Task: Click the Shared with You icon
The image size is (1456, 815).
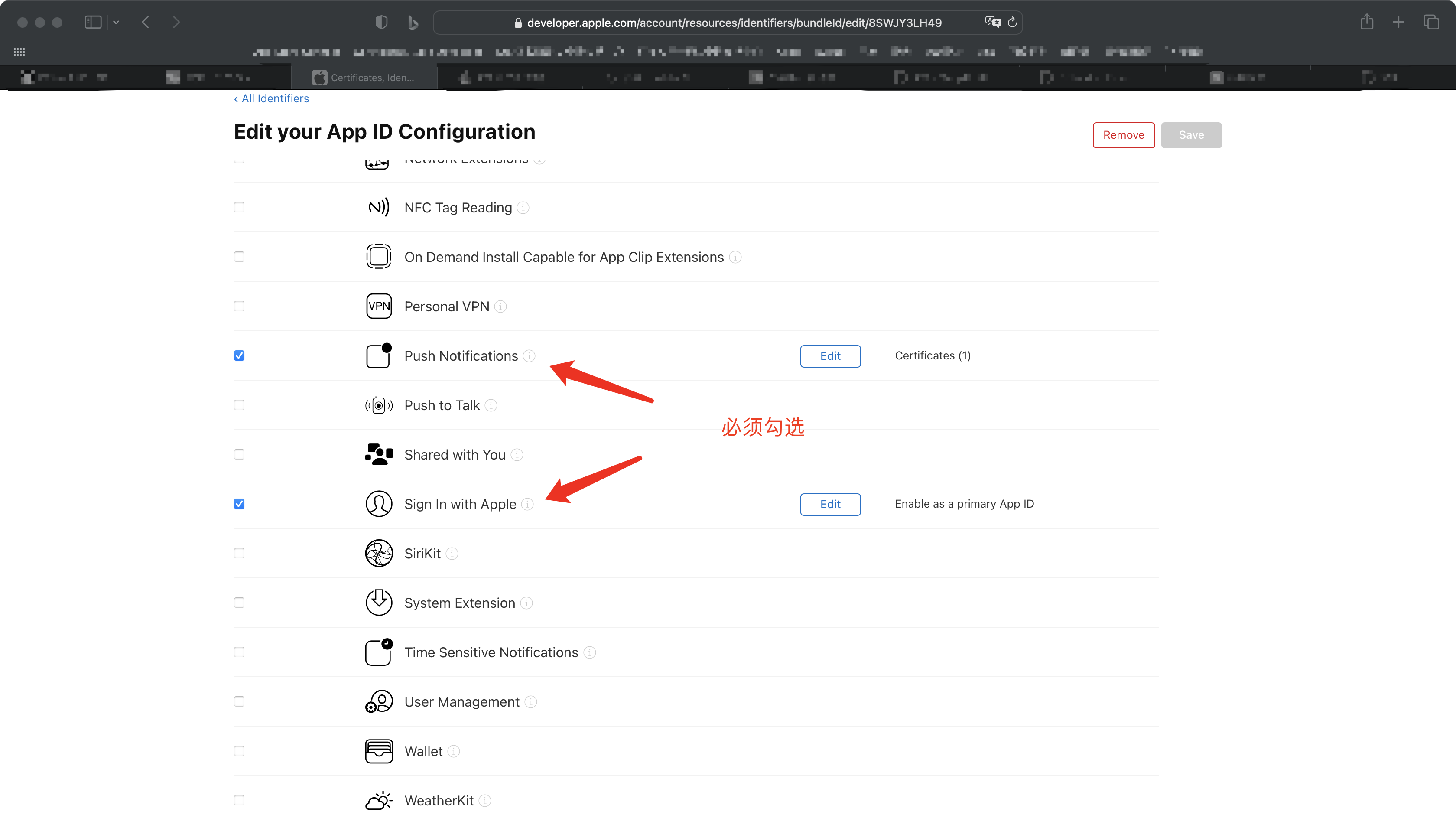Action: (379, 454)
